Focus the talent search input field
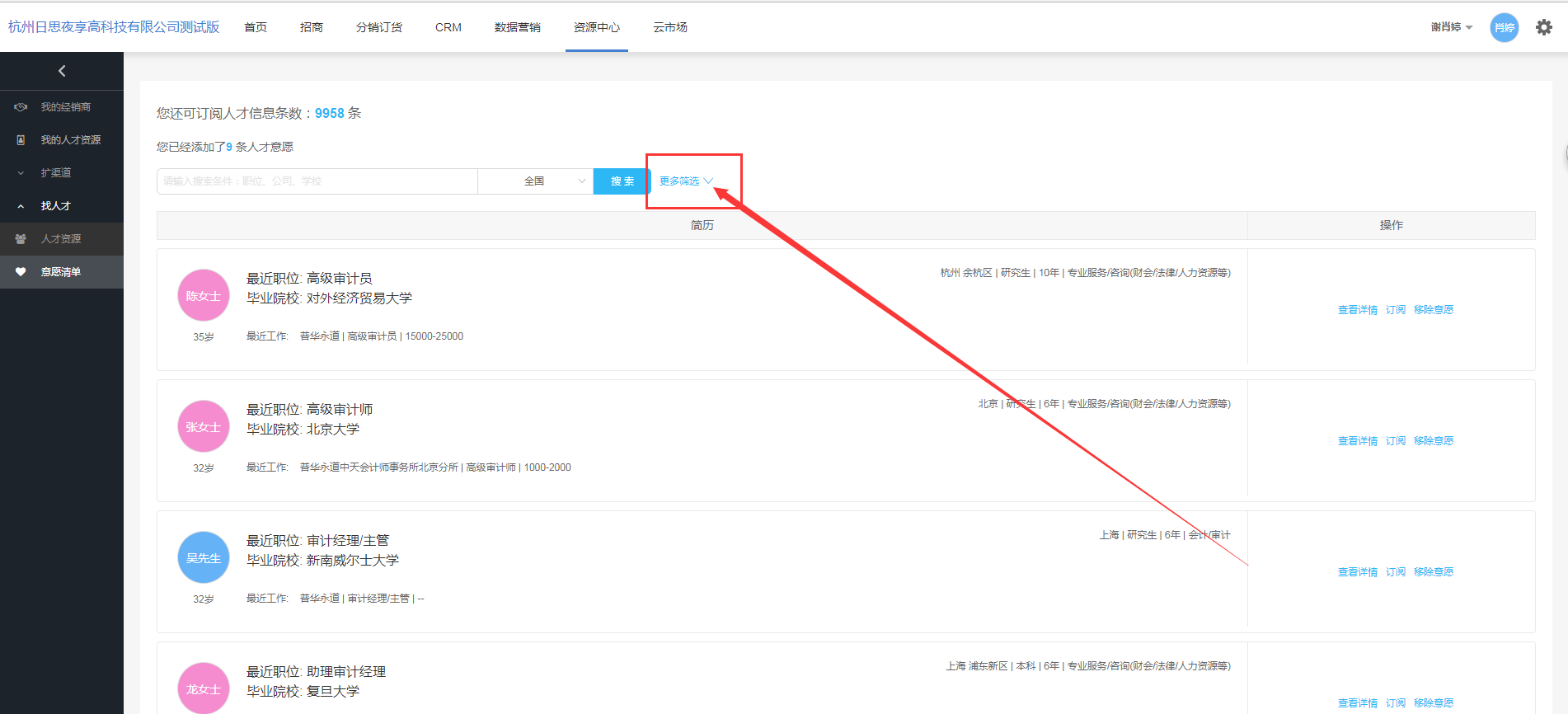1568x714 pixels. coord(317,181)
